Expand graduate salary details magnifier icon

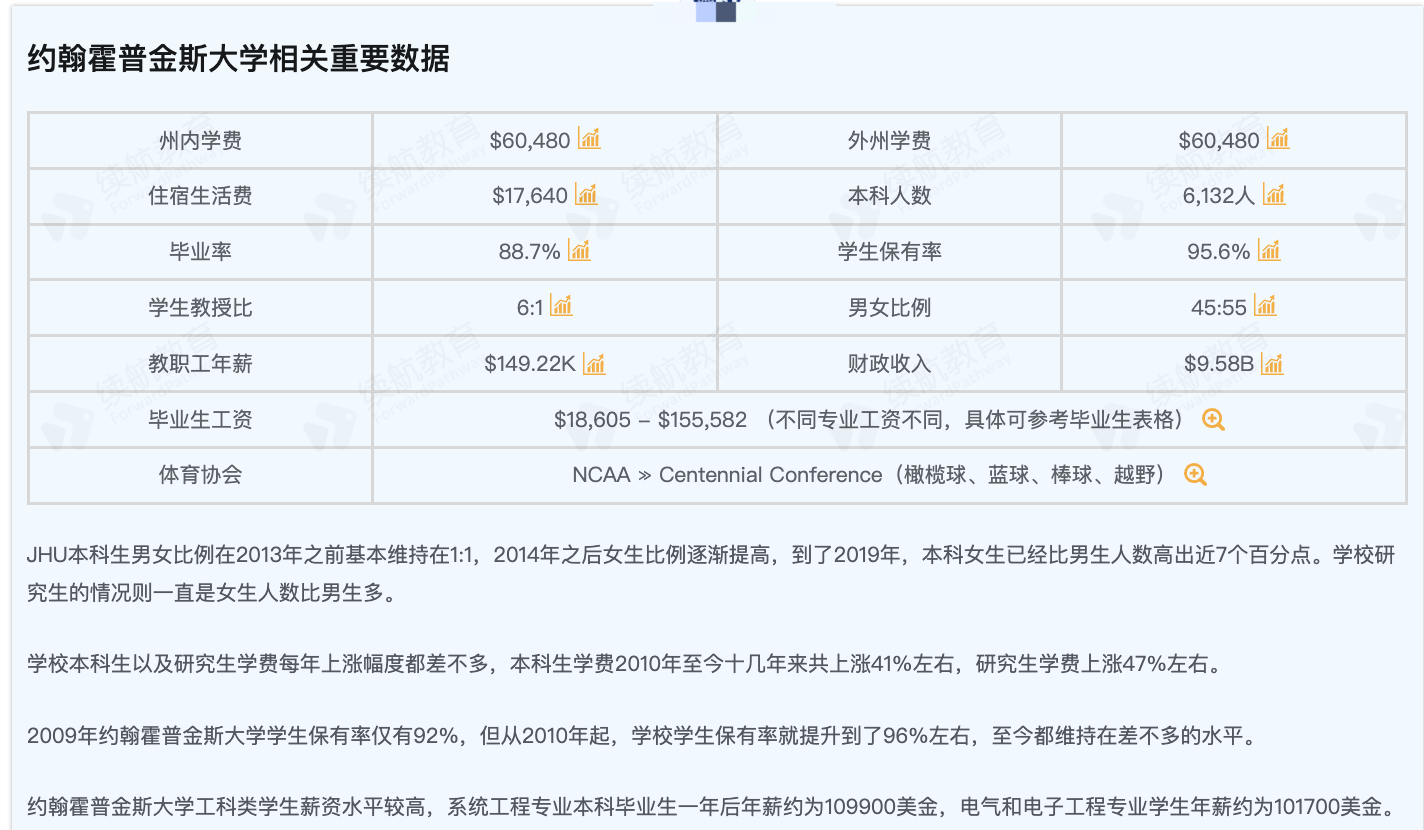coord(1213,420)
